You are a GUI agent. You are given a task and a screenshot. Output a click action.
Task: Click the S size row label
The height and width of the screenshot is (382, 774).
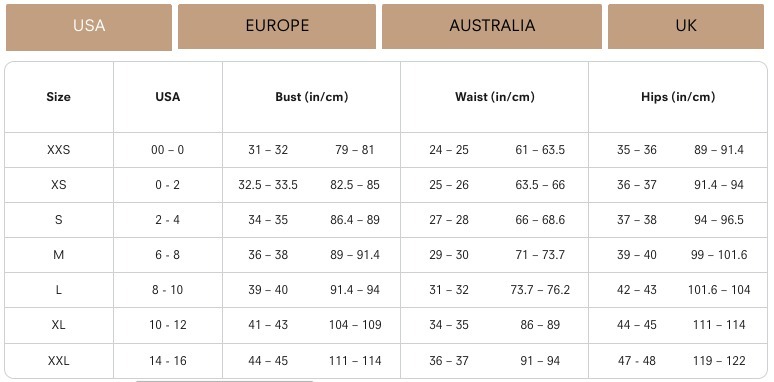tap(58, 220)
